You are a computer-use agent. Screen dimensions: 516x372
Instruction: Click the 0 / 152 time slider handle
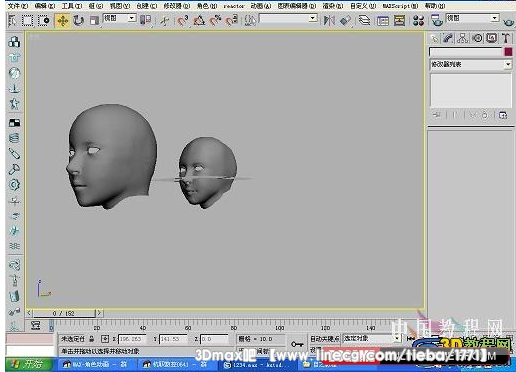[x=64, y=313]
